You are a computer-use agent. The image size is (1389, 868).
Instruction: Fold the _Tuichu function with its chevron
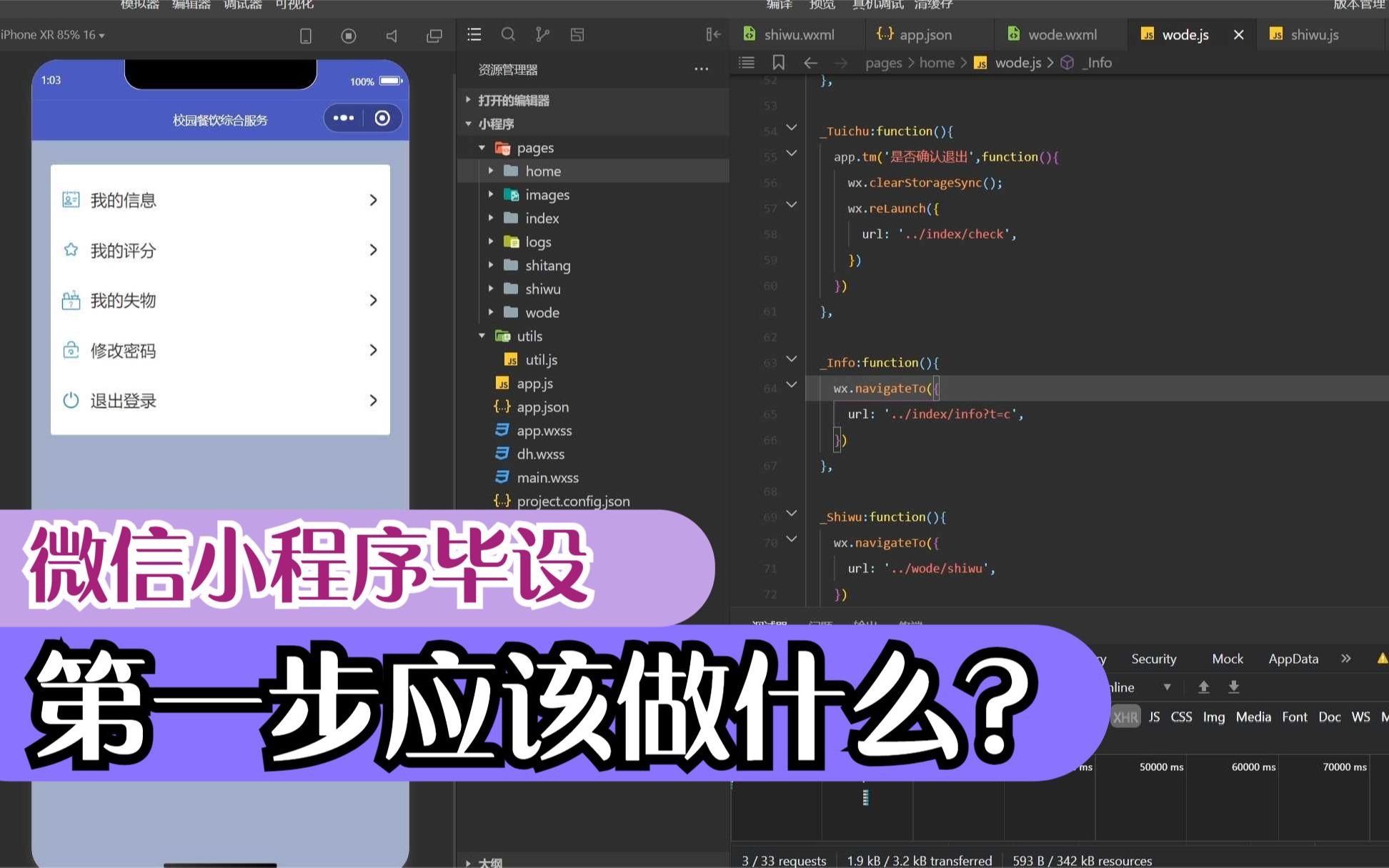tap(791, 129)
